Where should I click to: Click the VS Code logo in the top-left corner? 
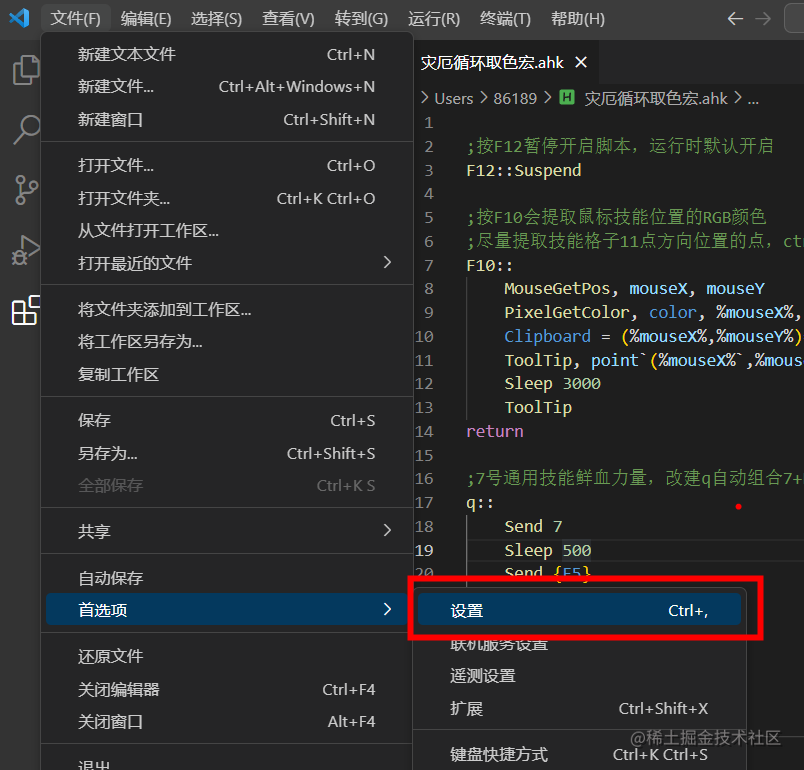[x=18, y=18]
